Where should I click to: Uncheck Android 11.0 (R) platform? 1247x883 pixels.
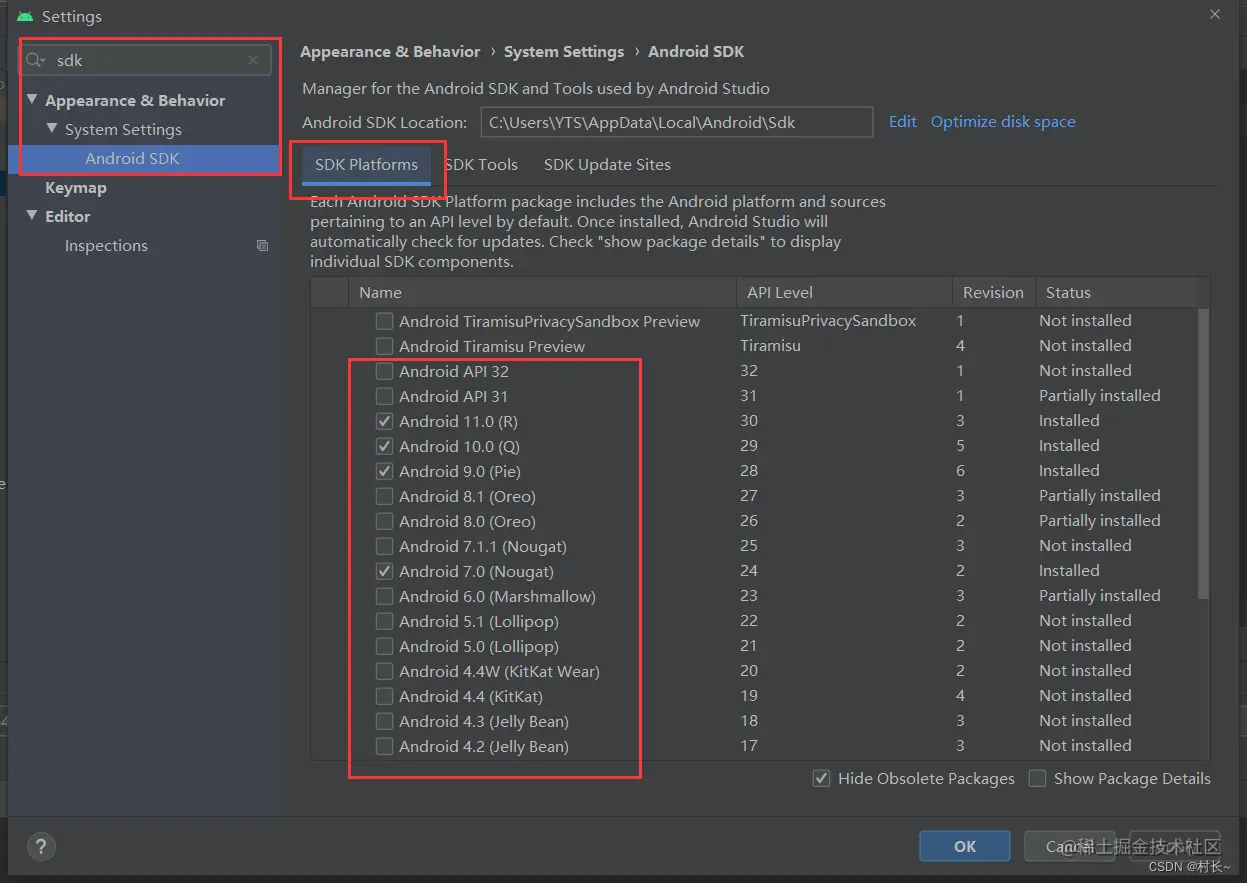coord(384,421)
